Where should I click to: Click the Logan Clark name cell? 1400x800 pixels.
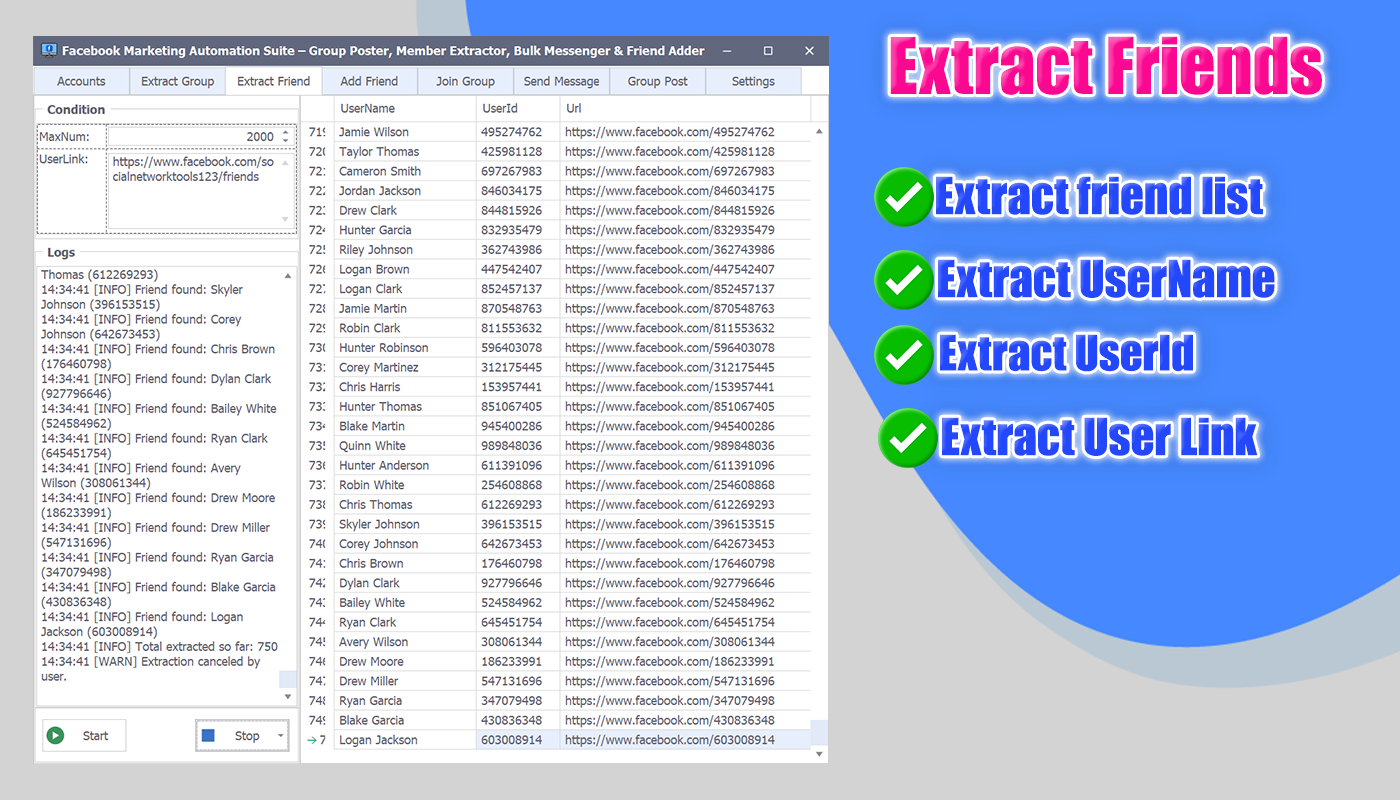coord(405,289)
